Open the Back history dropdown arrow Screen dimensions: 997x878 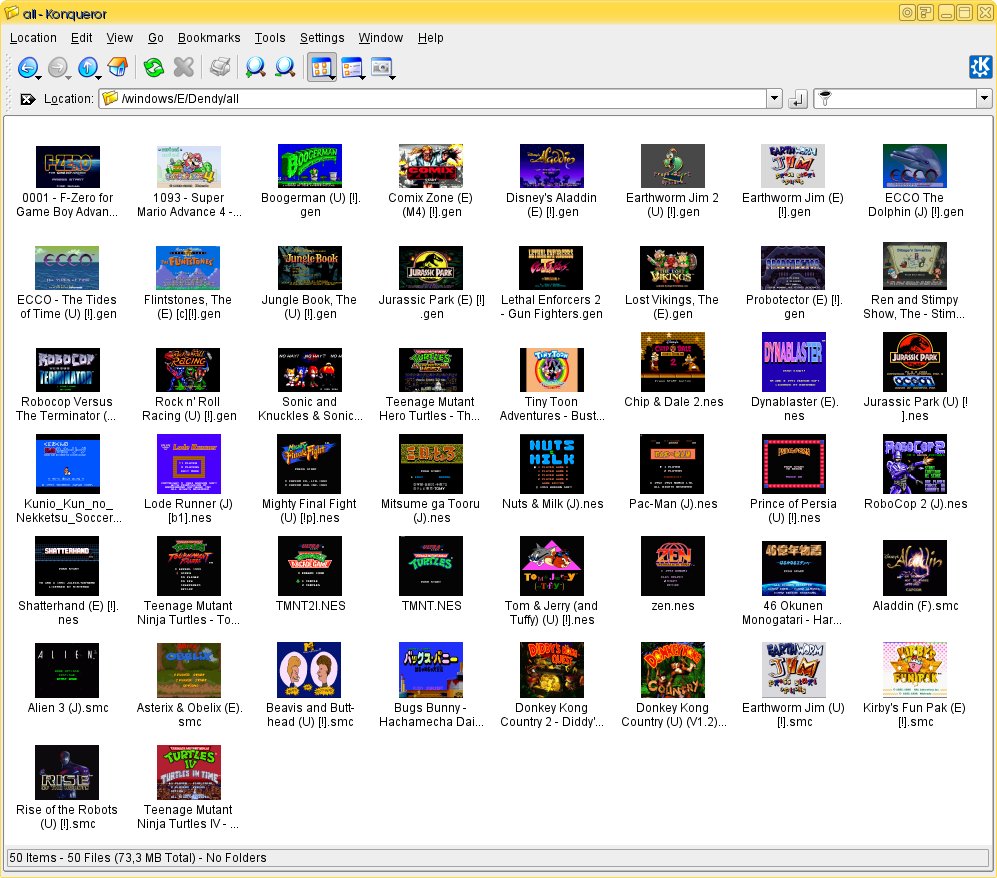(x=39, y=77)
